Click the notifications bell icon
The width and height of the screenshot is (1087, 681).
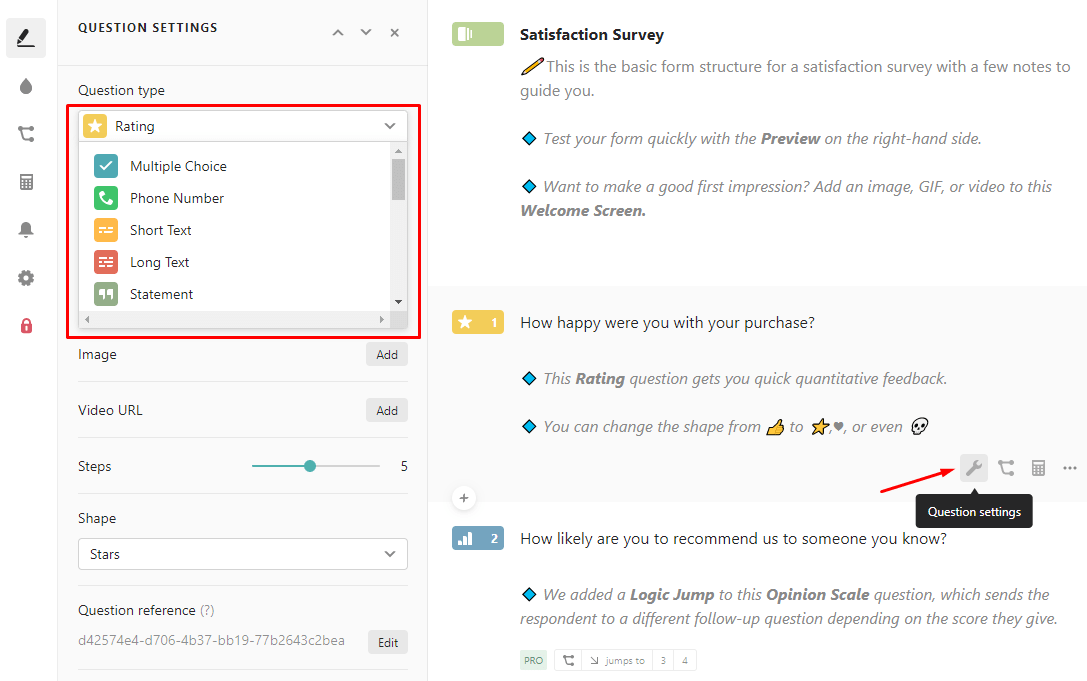point(25,229)
